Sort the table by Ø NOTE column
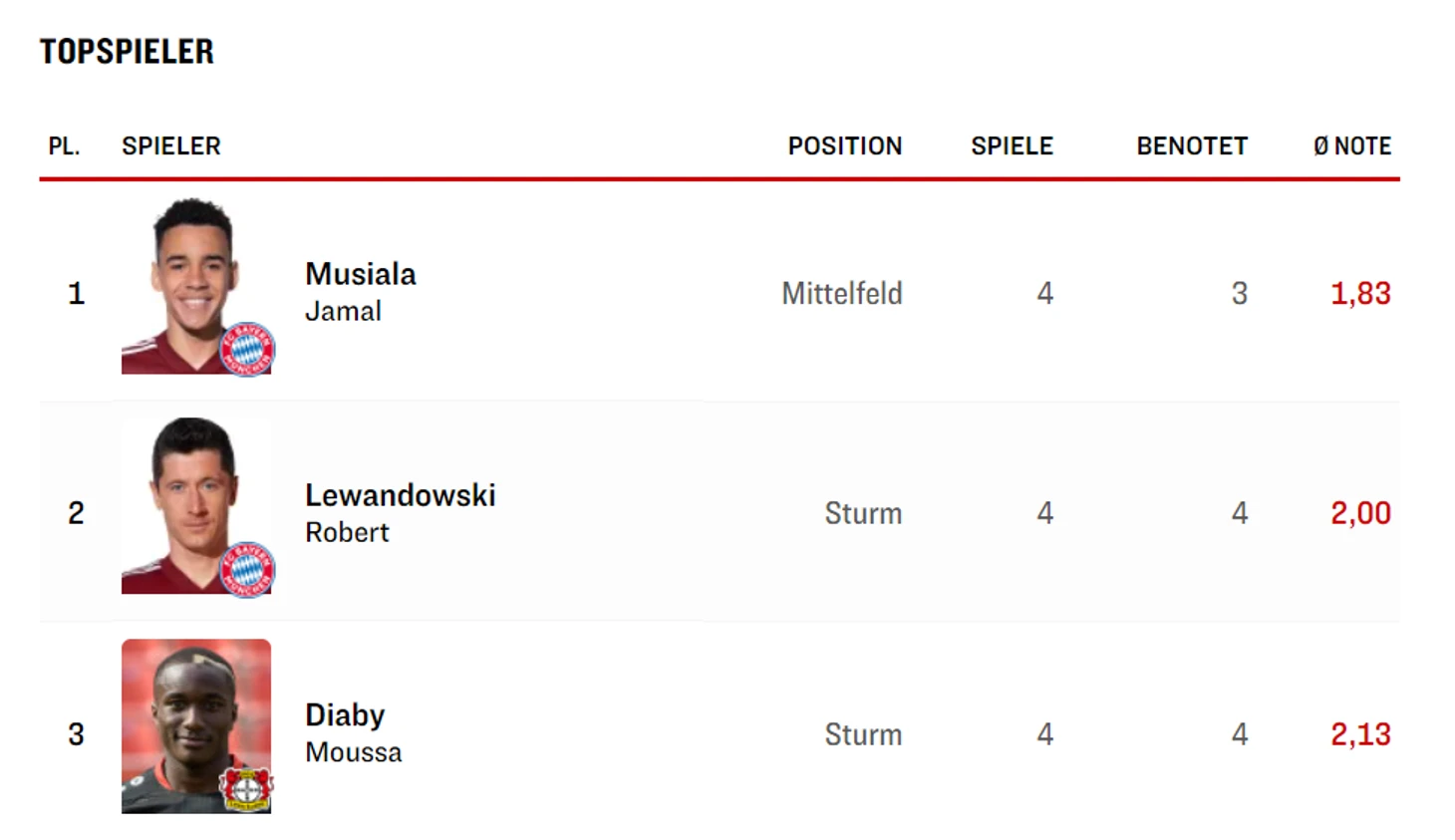 click(1351, 146)
